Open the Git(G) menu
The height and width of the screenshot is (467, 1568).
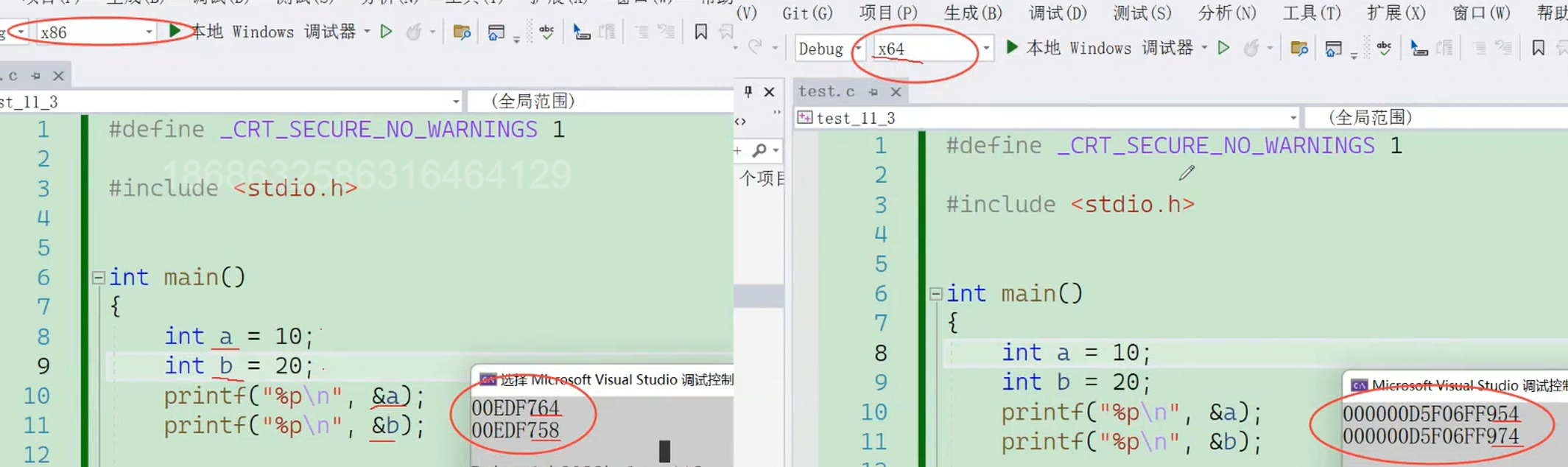(x=807, y=13)
